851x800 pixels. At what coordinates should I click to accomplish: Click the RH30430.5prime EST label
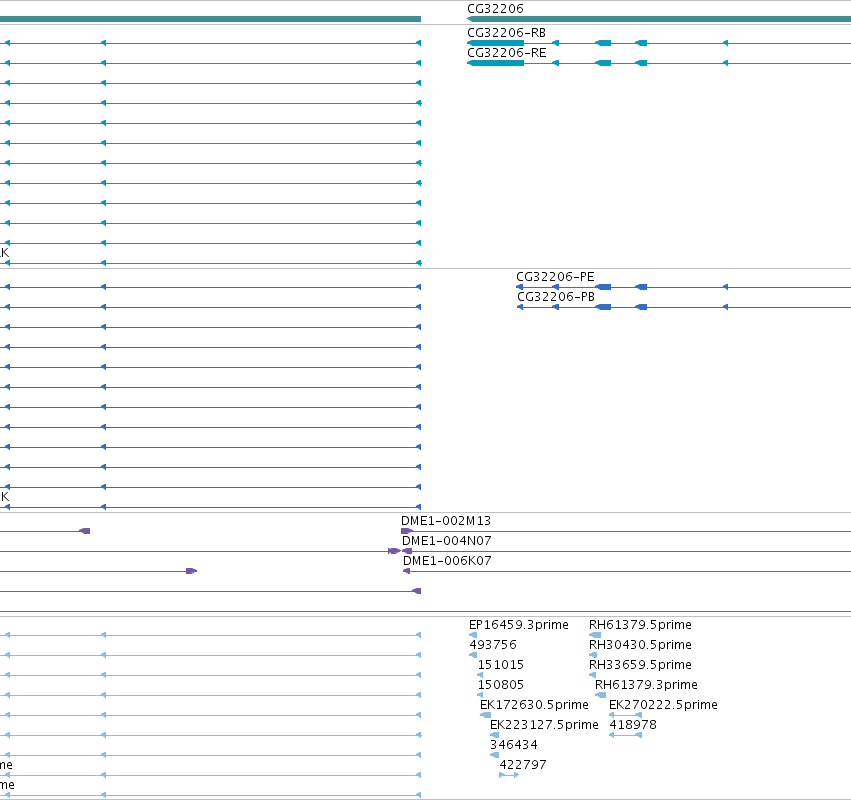click(640, 645)
